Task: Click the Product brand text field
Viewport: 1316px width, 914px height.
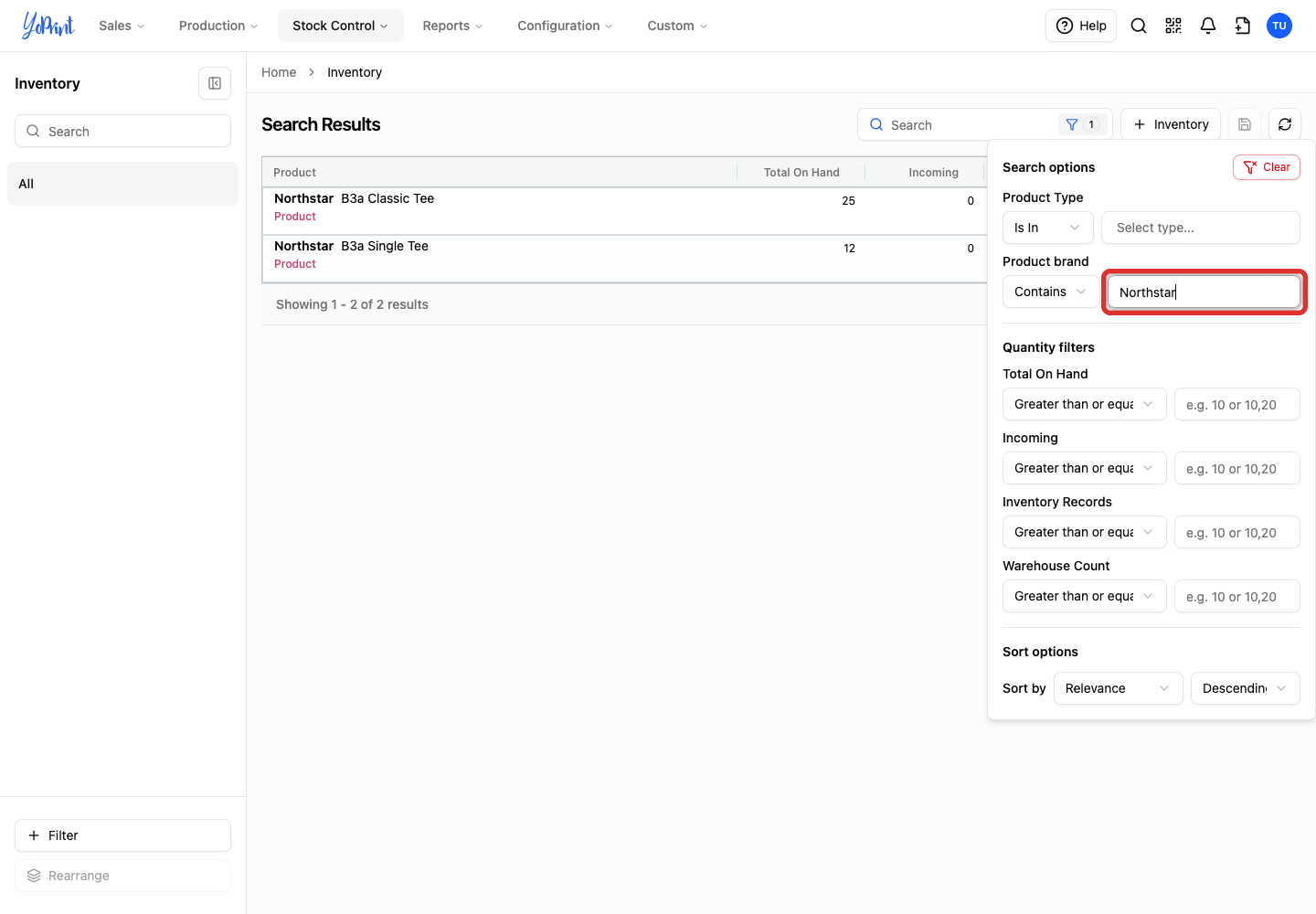Action: coord(1205,292)
